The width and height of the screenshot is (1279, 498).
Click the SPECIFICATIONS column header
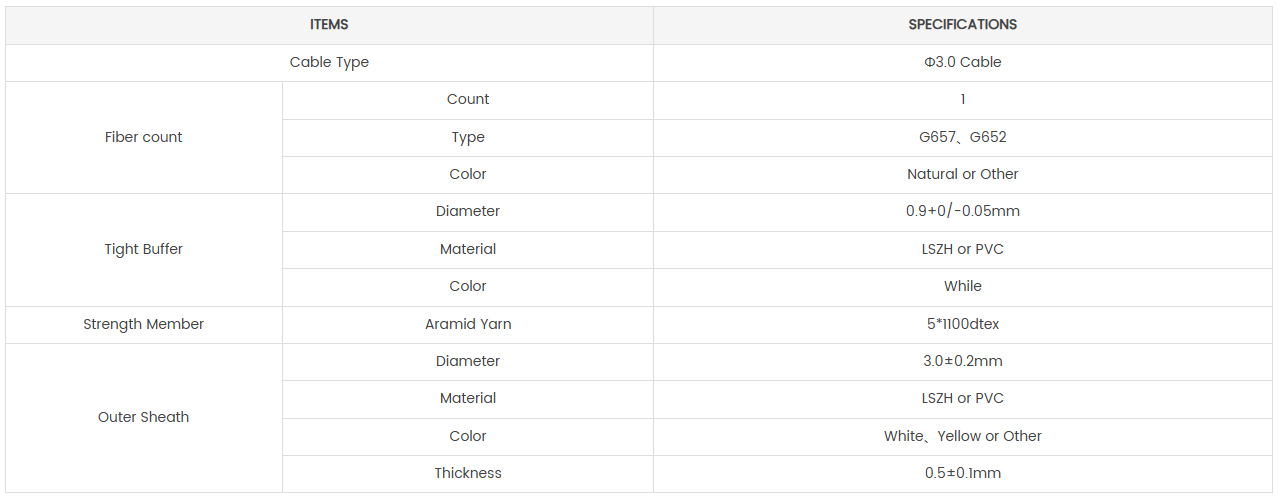pyautogui.click(x=963, y=25)
